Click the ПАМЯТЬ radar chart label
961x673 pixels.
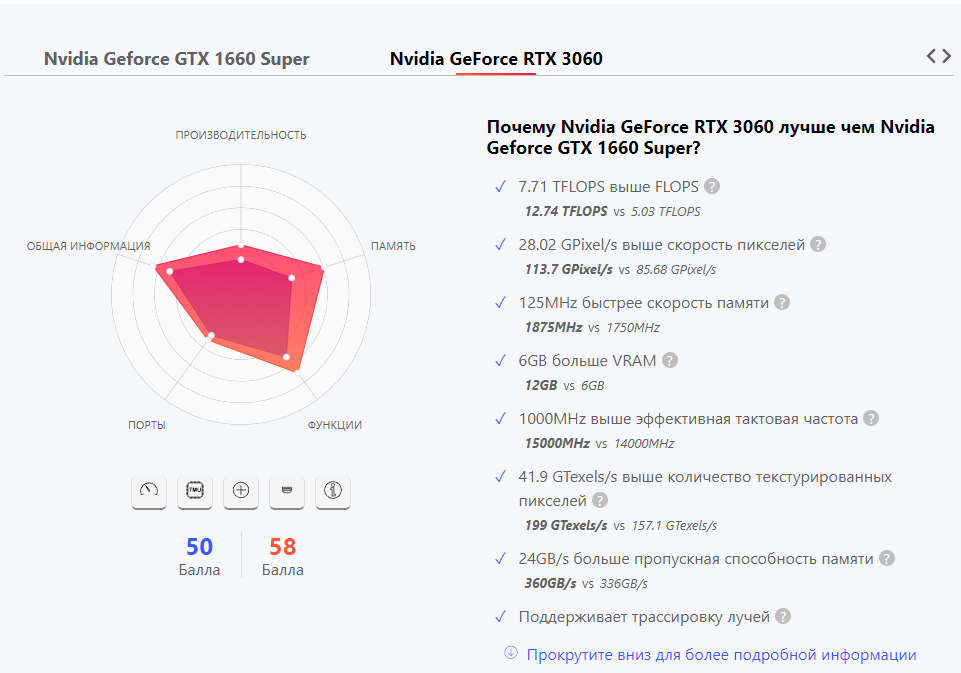coord(393,246)
